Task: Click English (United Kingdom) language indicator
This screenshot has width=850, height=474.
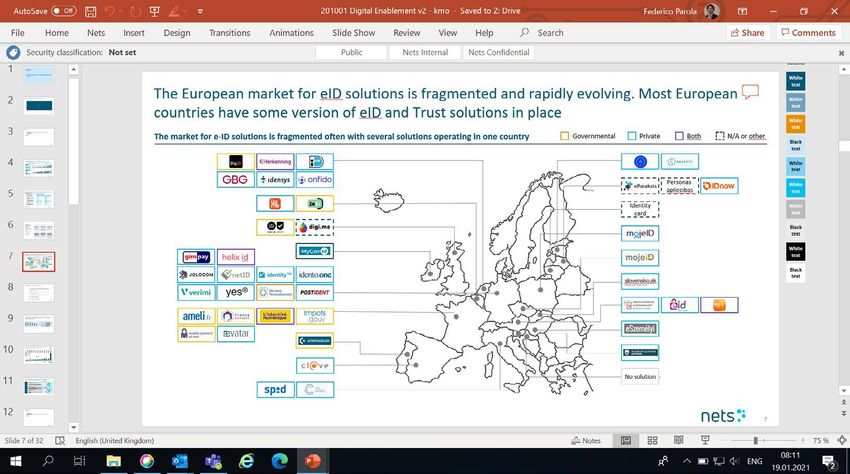Action: pos(114,440)
